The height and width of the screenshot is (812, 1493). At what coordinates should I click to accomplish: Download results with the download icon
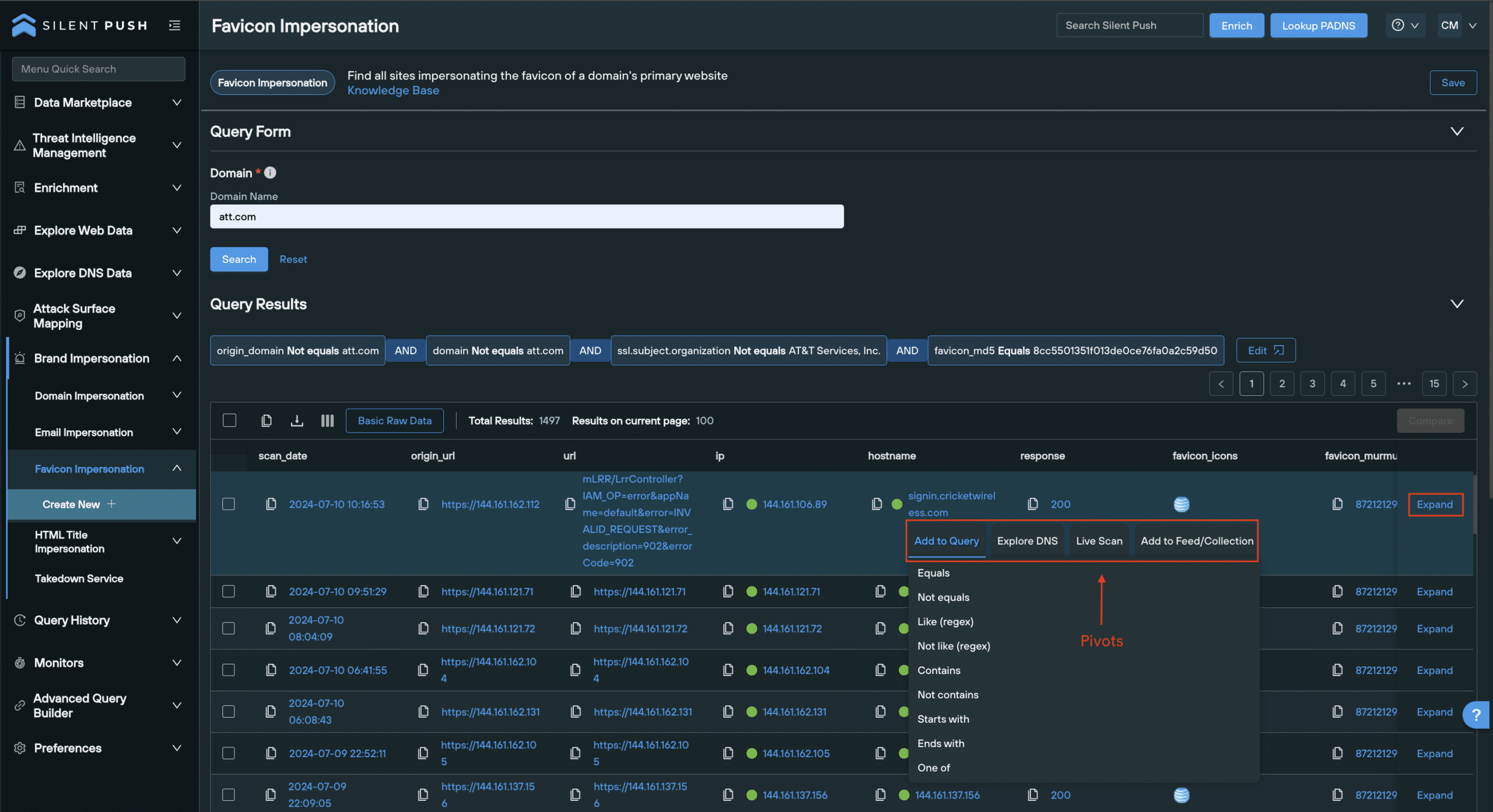click(297, 420)
